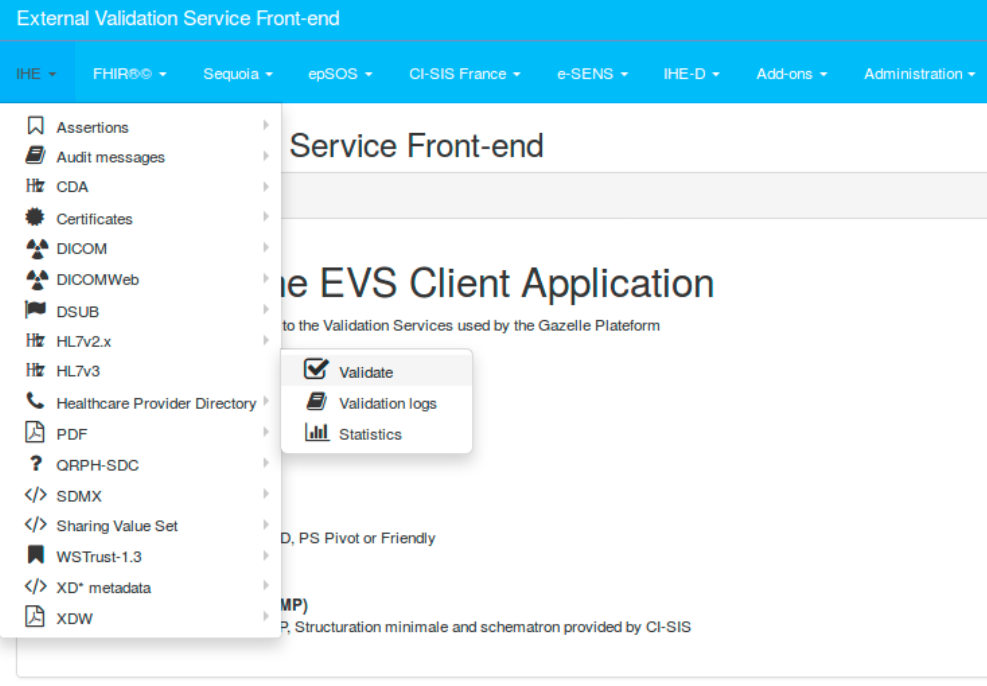Image resolution: width=987 pixels, height=686 pixels.
Task: Click the phone icon beside Healthcare Provider Directory
Action: pos(36,402)
